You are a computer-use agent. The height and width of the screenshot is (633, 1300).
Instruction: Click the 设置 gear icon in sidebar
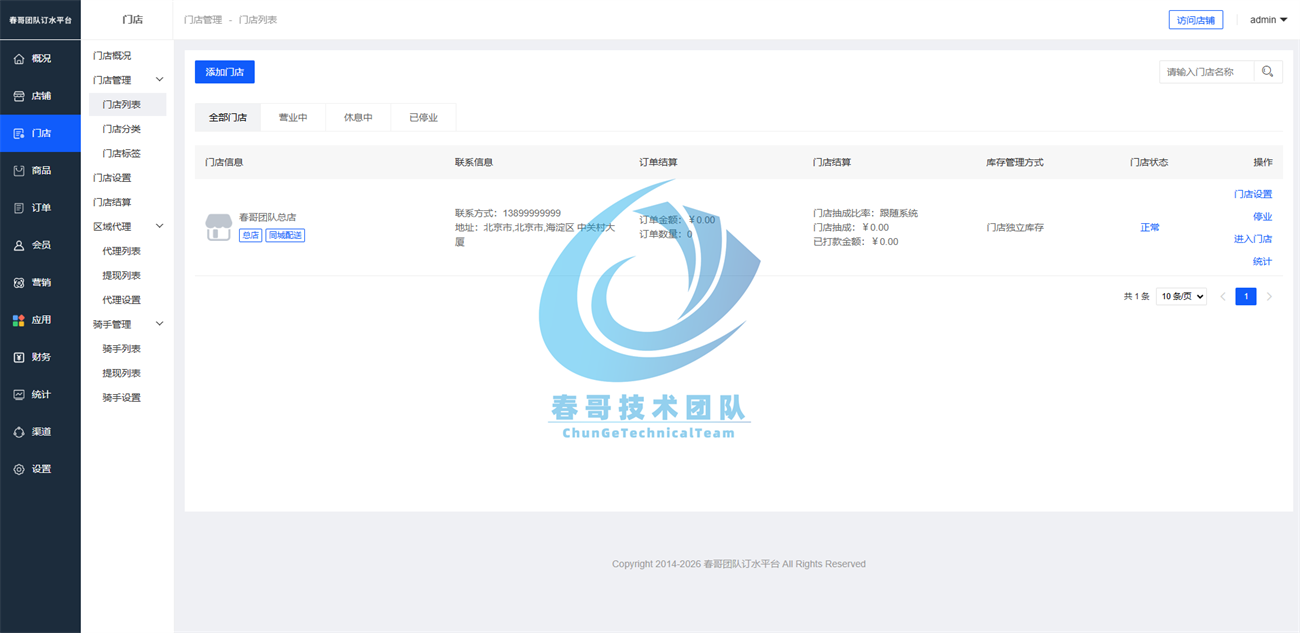tap(19, 469)
